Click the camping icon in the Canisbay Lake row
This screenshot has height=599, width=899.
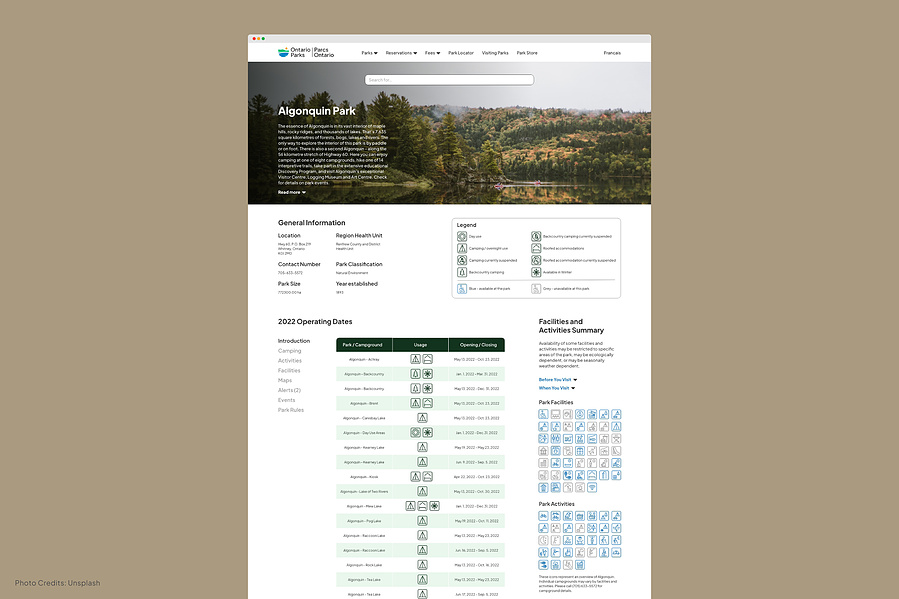point(422,418)
